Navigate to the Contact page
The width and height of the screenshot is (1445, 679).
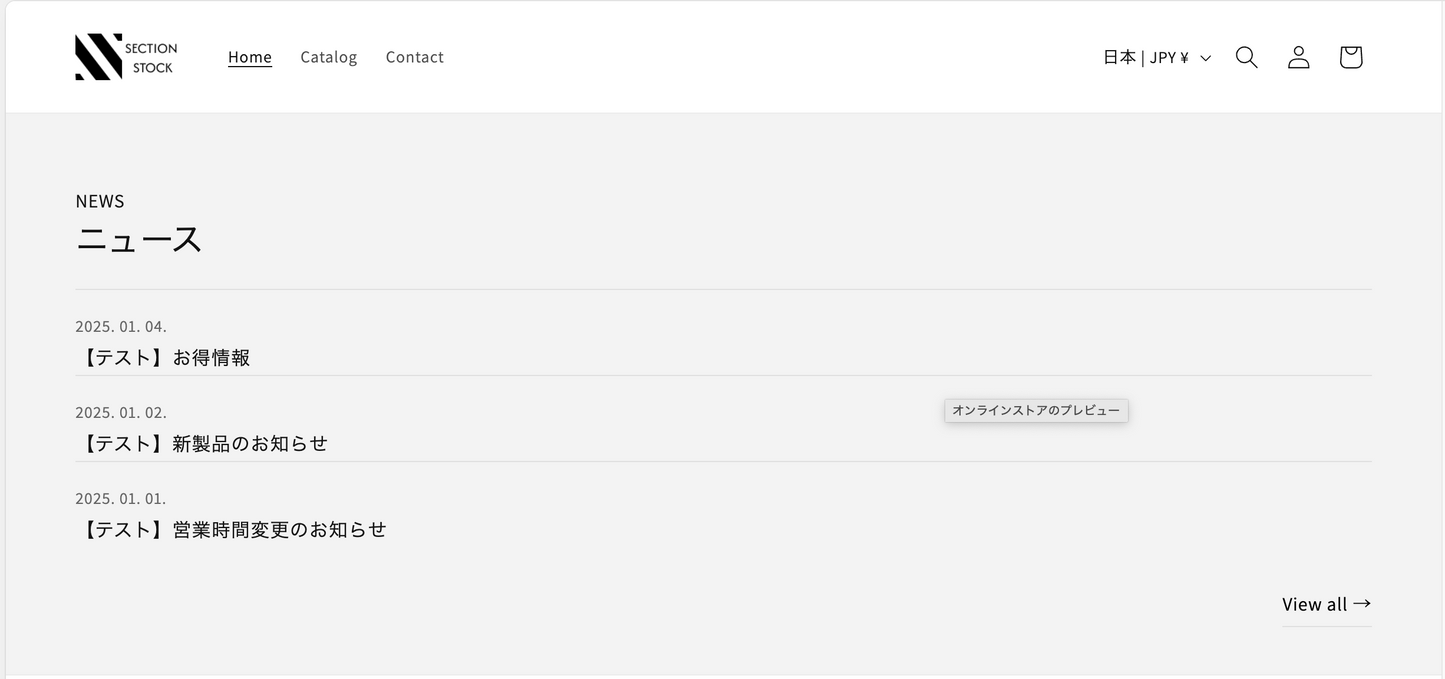tap(414, 57)
